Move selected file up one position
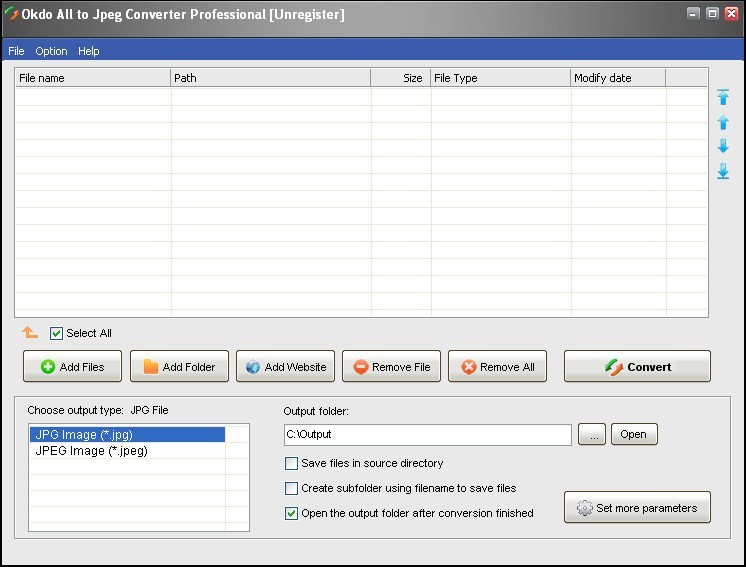 [x=723, y=122]
